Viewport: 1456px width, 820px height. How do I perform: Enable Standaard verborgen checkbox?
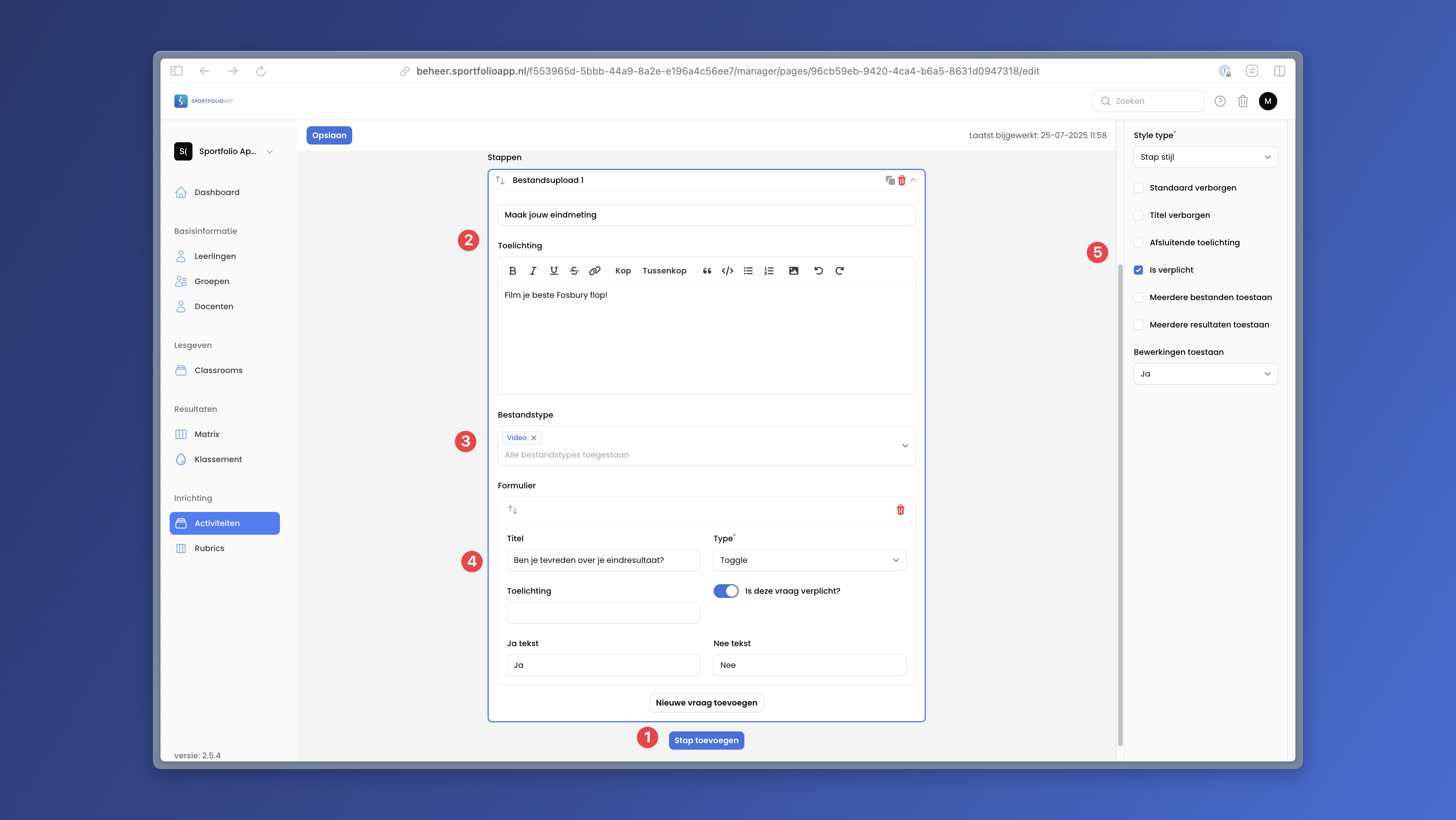click(x=1138, y=188)
